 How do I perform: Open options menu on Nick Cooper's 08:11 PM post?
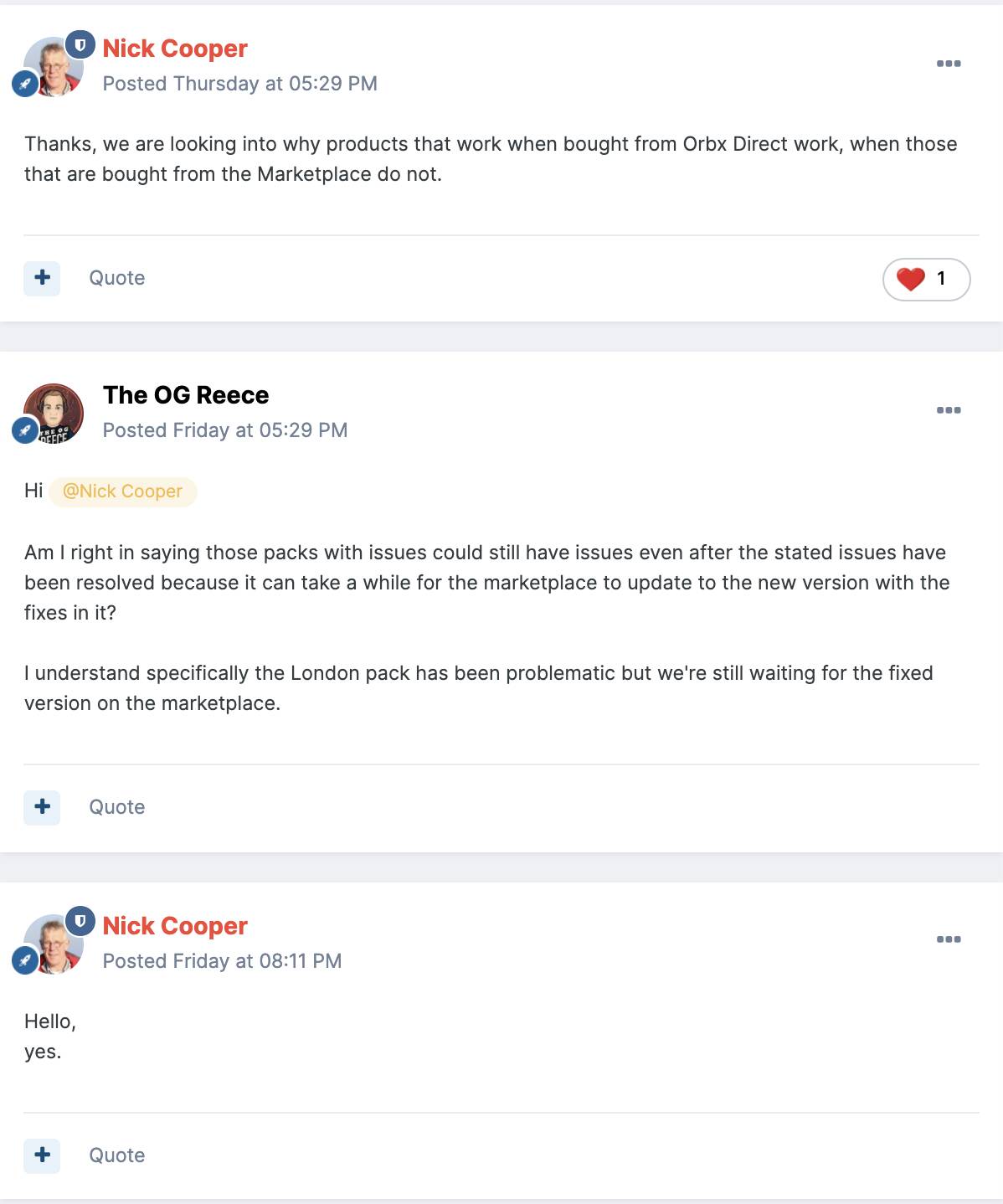point(948,939)
